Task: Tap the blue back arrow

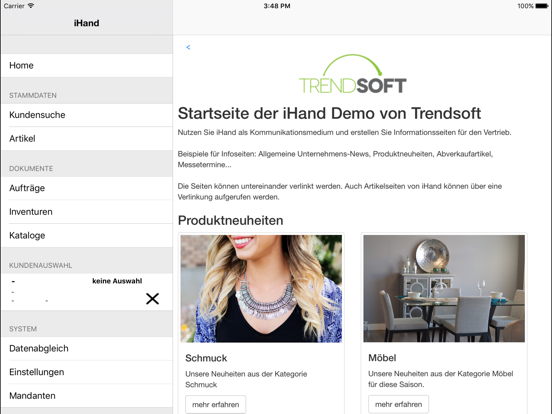Action: [188, 47]
